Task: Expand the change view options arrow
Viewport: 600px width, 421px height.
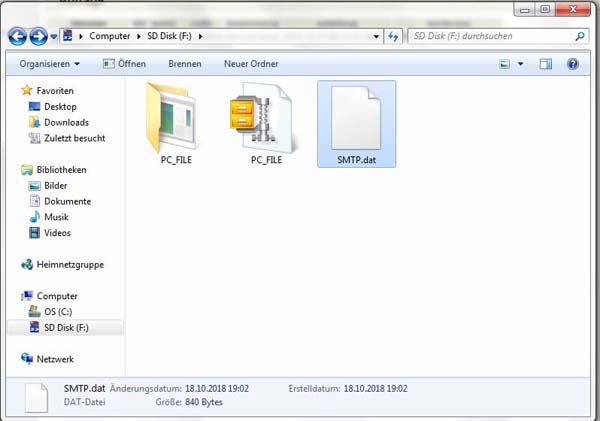Action: pyautogui.click(x=520, y=64)
